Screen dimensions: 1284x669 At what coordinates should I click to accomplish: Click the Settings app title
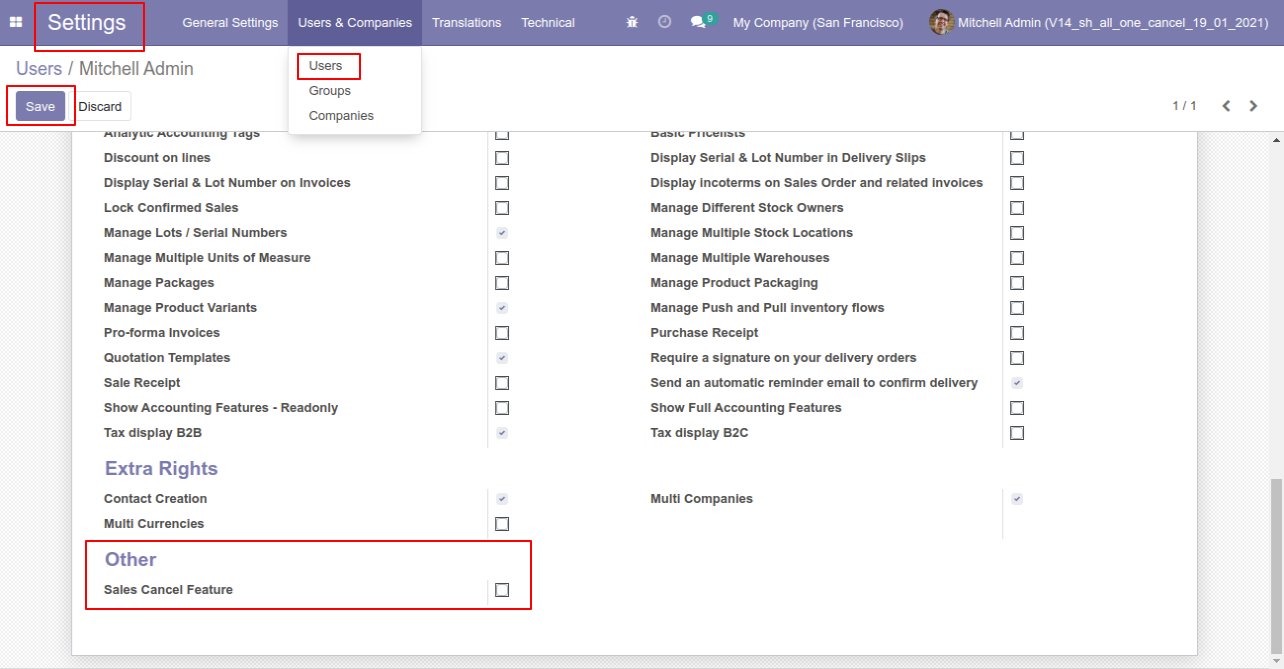[x=87, y=22]
